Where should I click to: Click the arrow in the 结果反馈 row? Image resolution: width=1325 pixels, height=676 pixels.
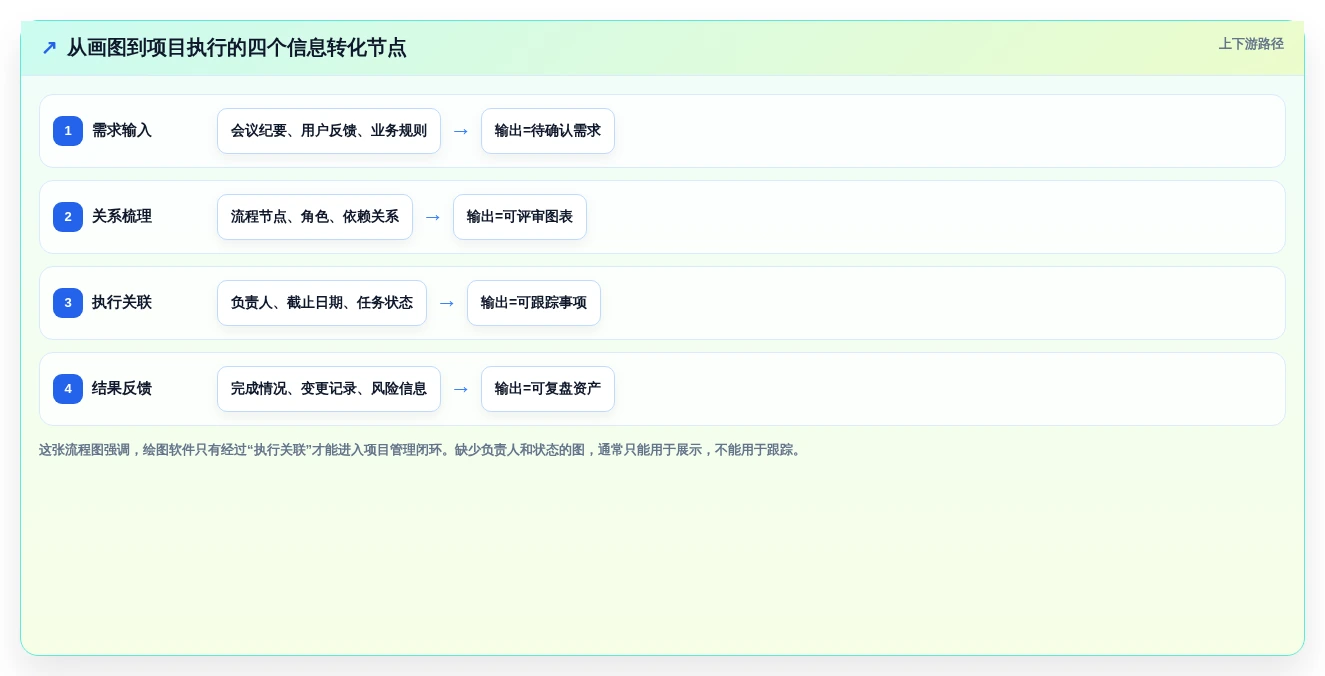[x=461, y=389]
